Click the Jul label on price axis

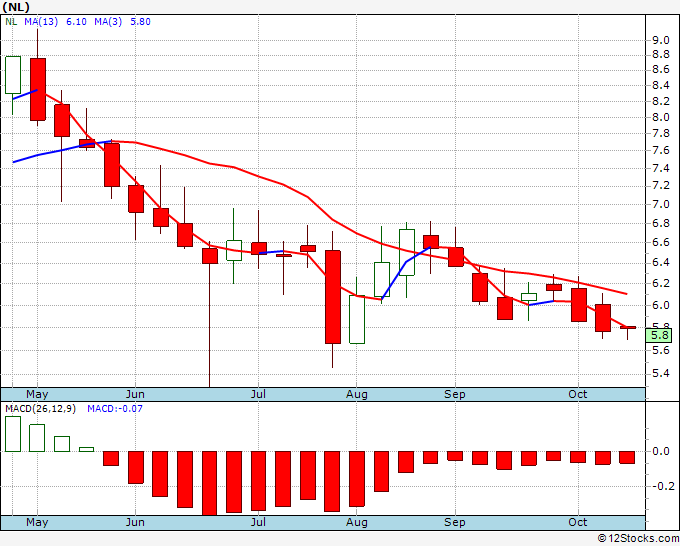point(258,394)
